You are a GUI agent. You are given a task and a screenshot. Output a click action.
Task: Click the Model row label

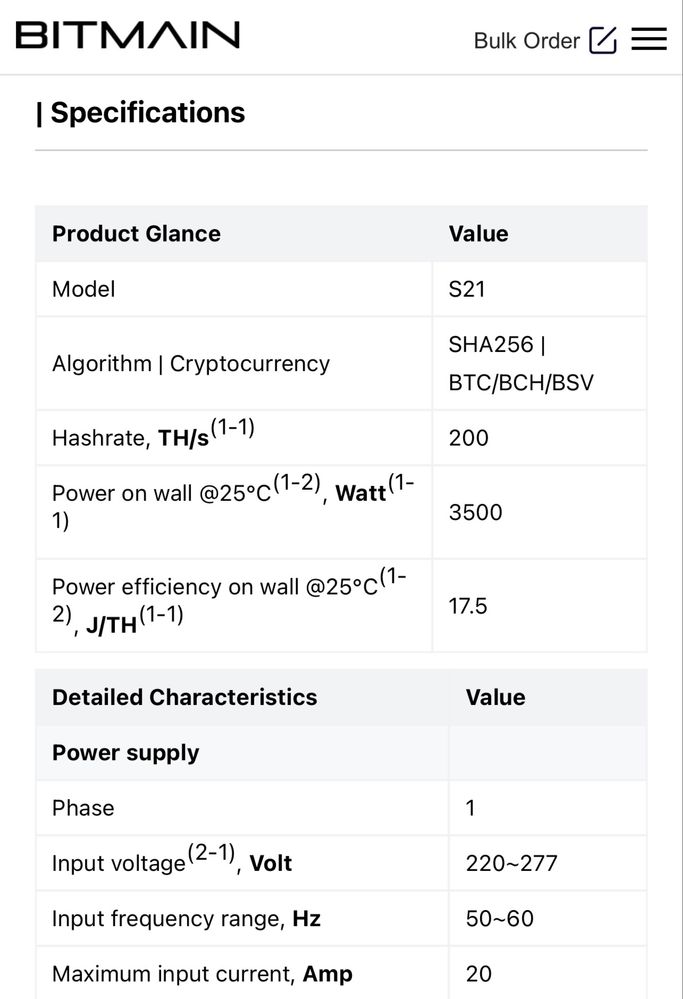[84, 289]
